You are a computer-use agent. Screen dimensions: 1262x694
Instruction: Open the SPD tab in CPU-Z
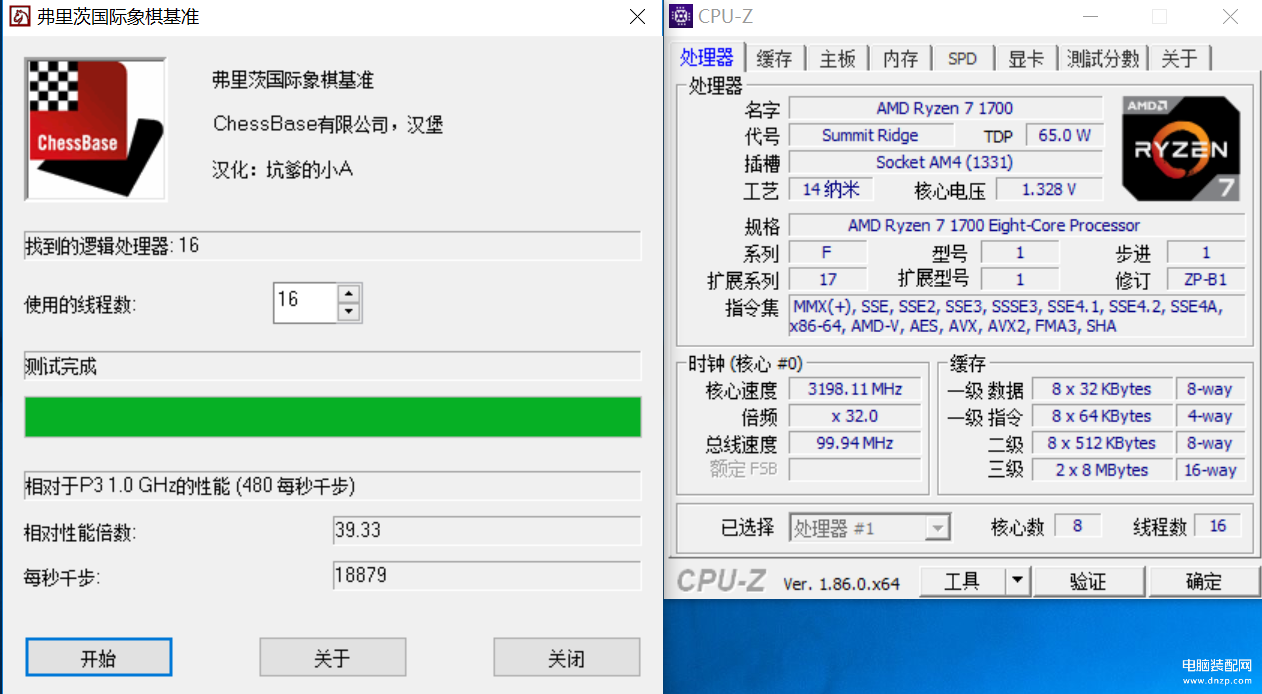(962, 59)
